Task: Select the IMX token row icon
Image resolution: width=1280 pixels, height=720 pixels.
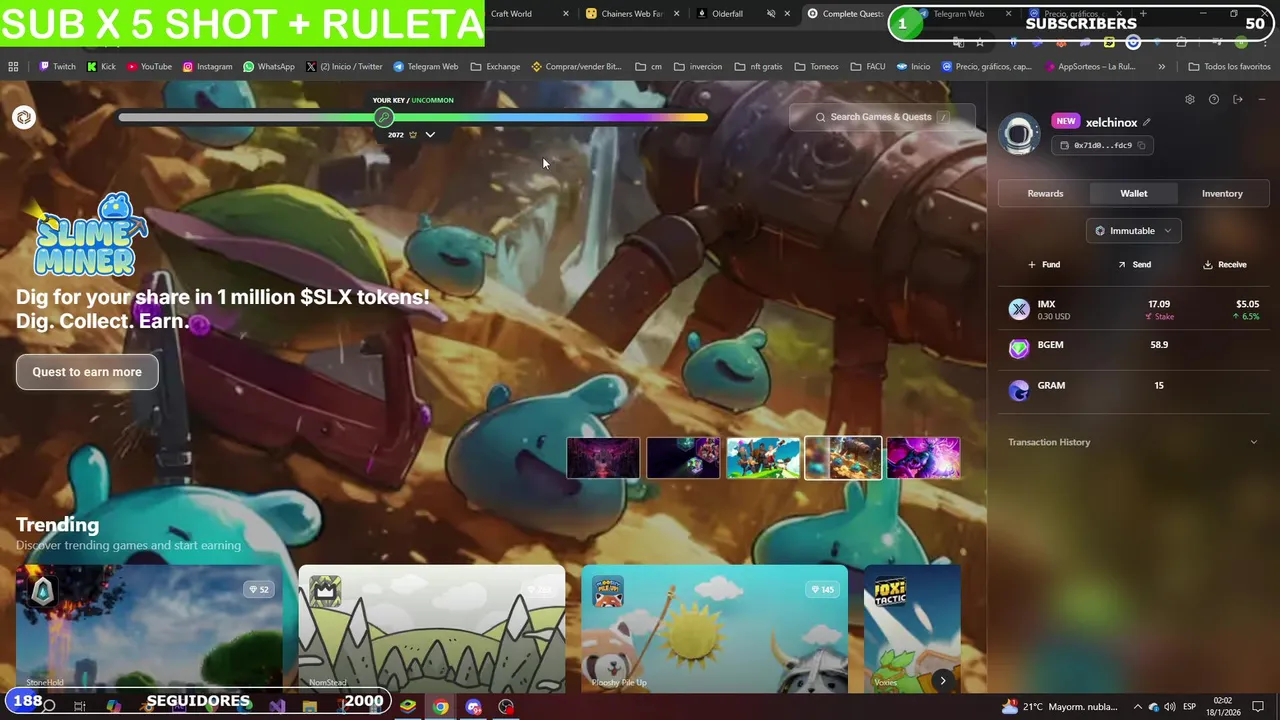Action: point(1019,310)
